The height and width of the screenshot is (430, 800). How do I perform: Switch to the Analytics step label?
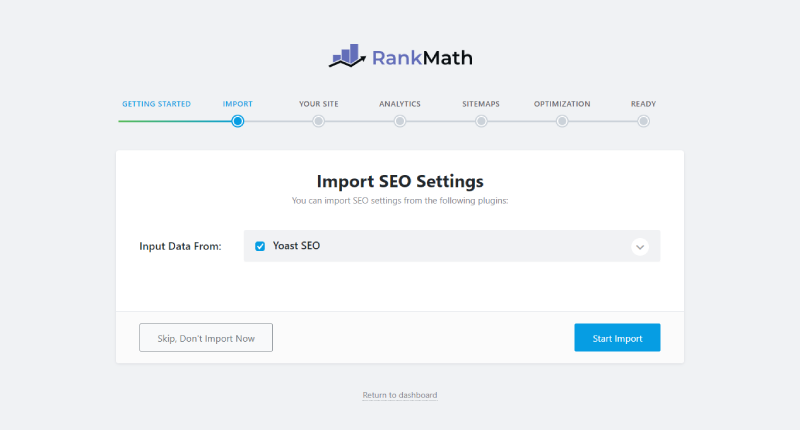pos(400,104)
